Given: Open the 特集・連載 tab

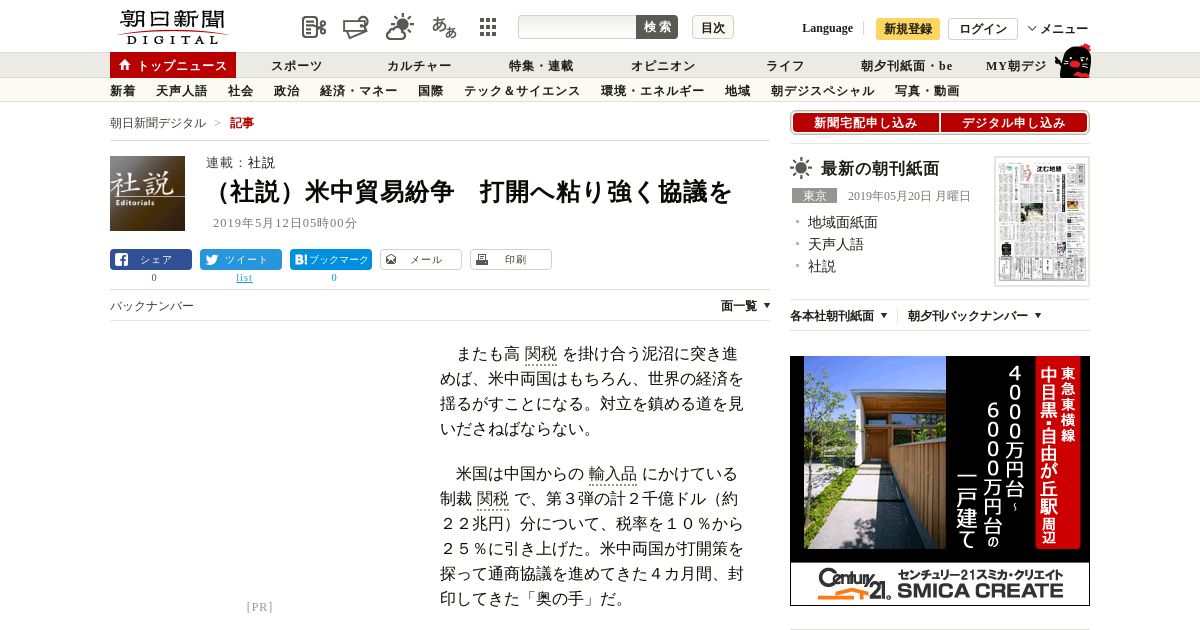Looking at the screenshot, I should (x=541, y=66).
